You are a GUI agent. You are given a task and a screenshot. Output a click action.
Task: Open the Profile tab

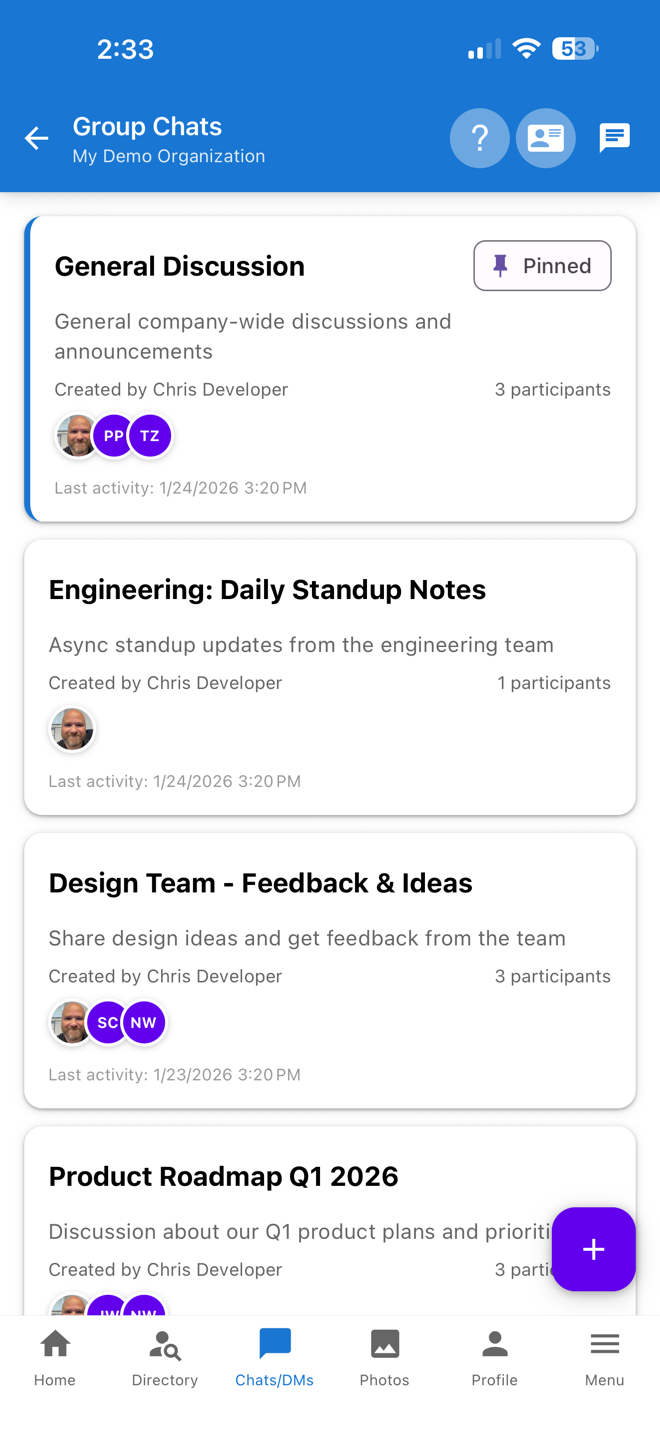click(495, 1358)
